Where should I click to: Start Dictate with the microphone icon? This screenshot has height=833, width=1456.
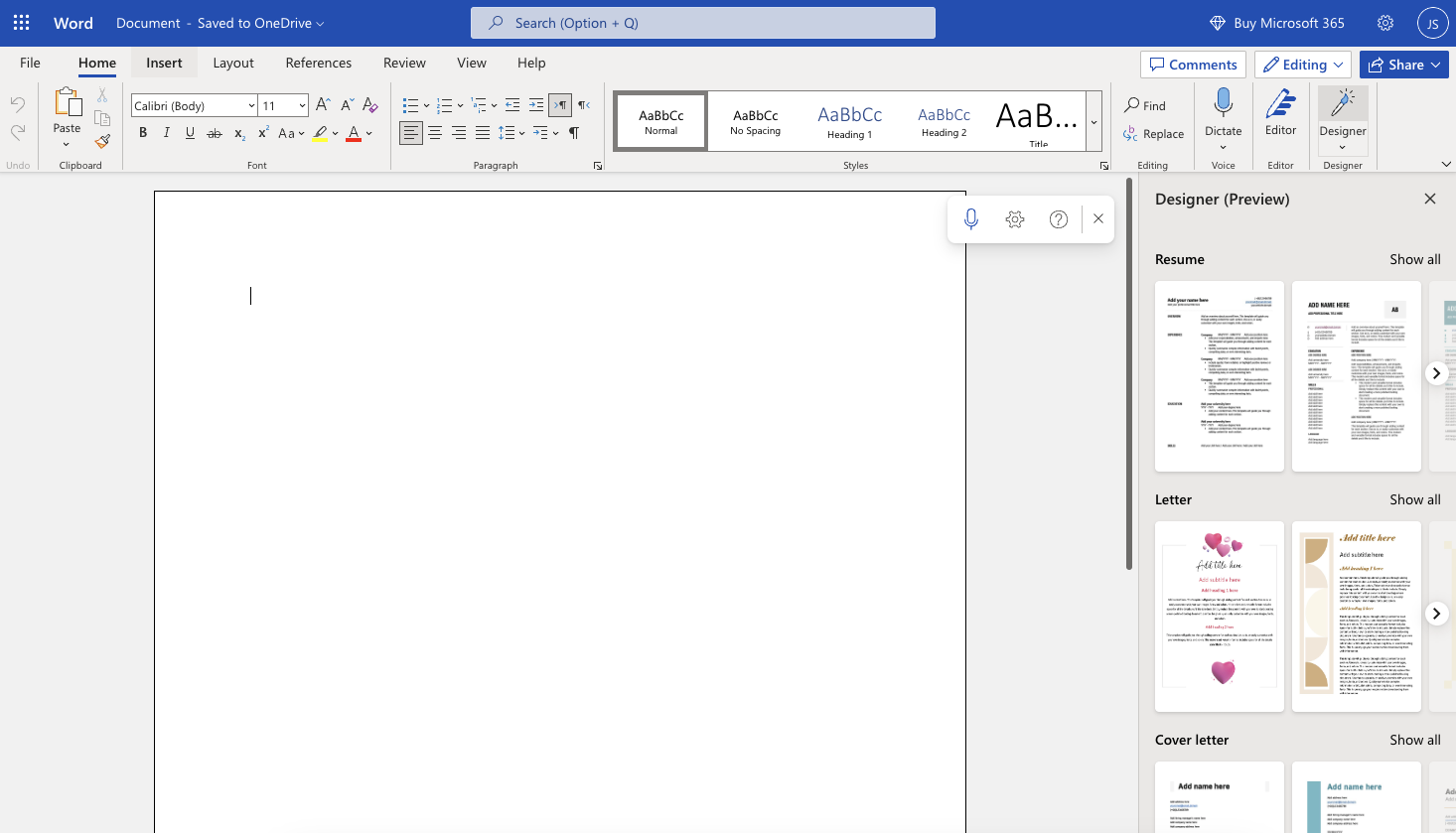click(x=1224, y=102)
